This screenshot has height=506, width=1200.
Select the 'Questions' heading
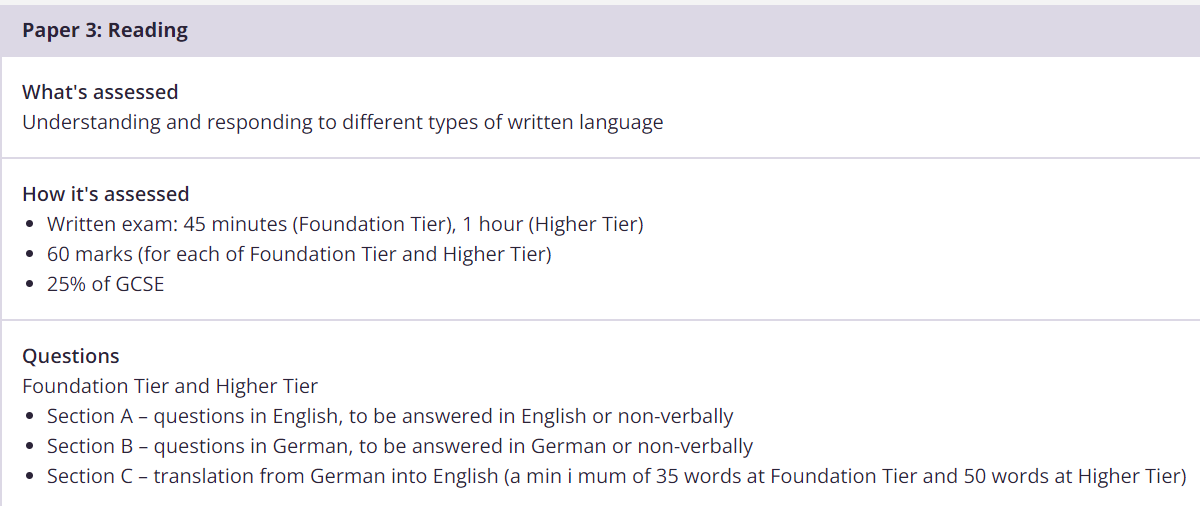(71, 356)
